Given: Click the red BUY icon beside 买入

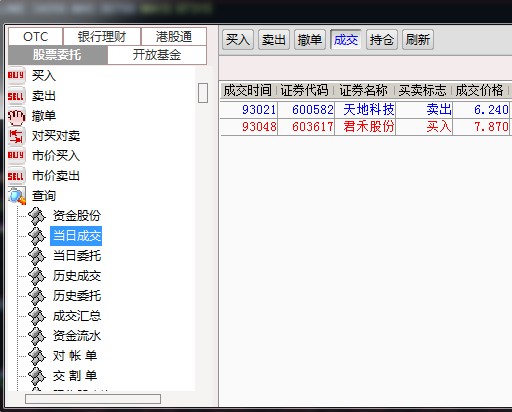Looking at the screenshot, I should point(16,75).
